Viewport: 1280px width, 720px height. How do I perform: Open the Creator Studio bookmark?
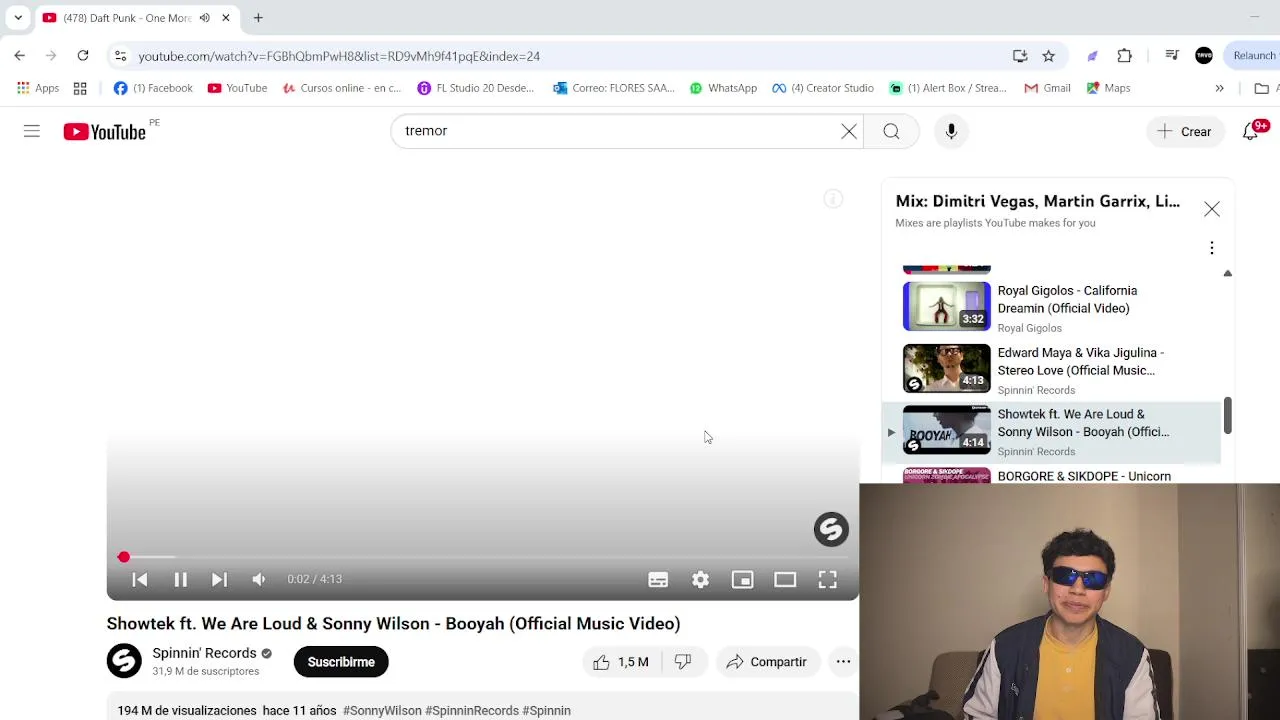[x=823, y=88]
